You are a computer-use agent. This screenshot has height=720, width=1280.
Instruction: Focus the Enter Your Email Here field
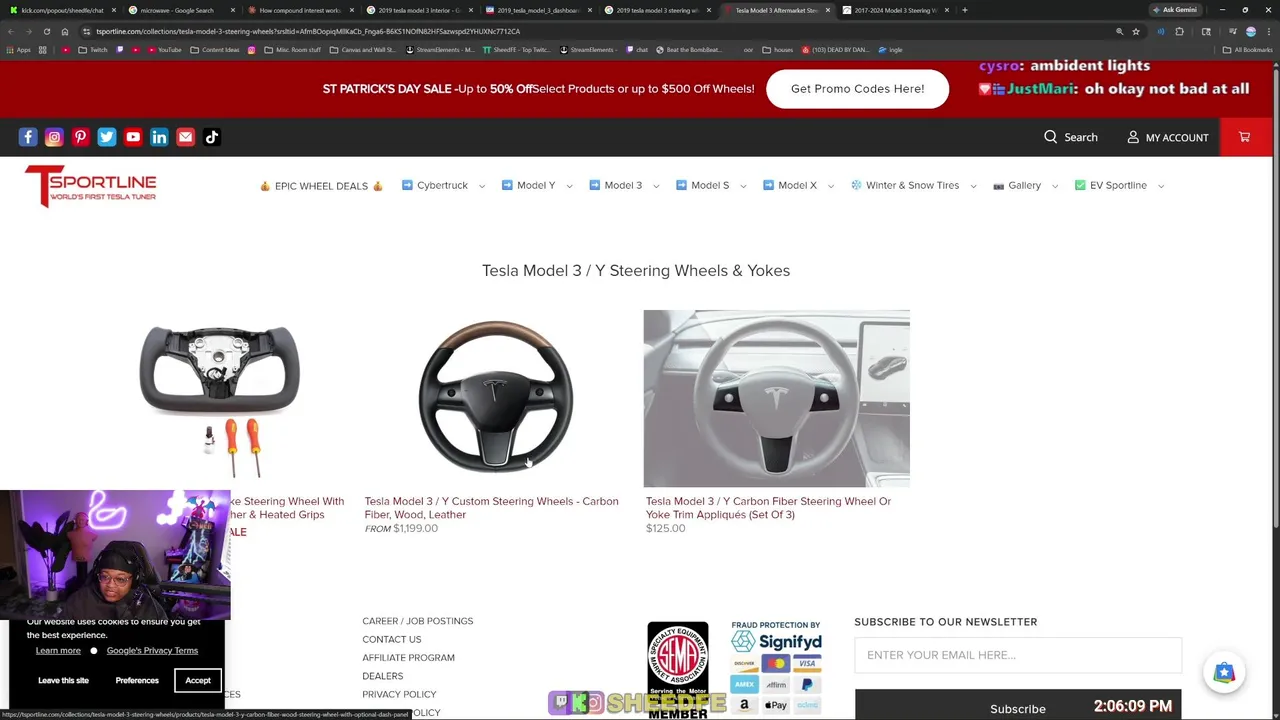click(1018, 655)
